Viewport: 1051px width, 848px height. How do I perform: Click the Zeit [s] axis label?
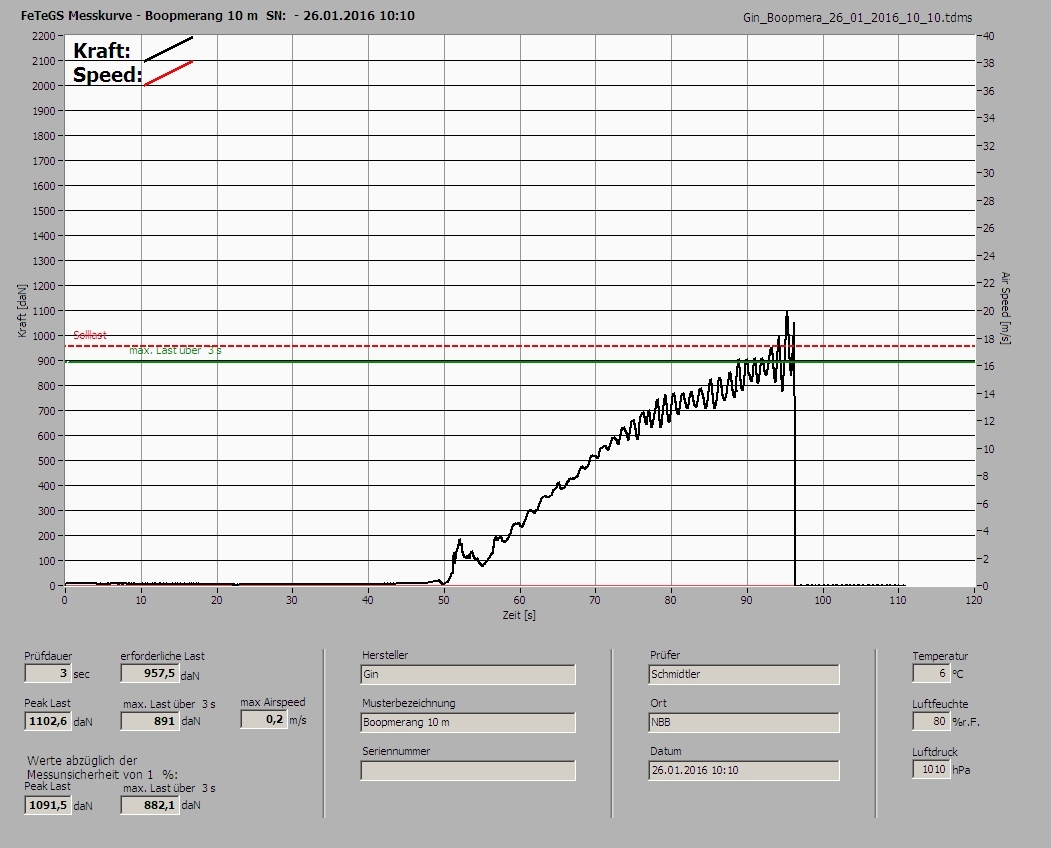point(519,615)
